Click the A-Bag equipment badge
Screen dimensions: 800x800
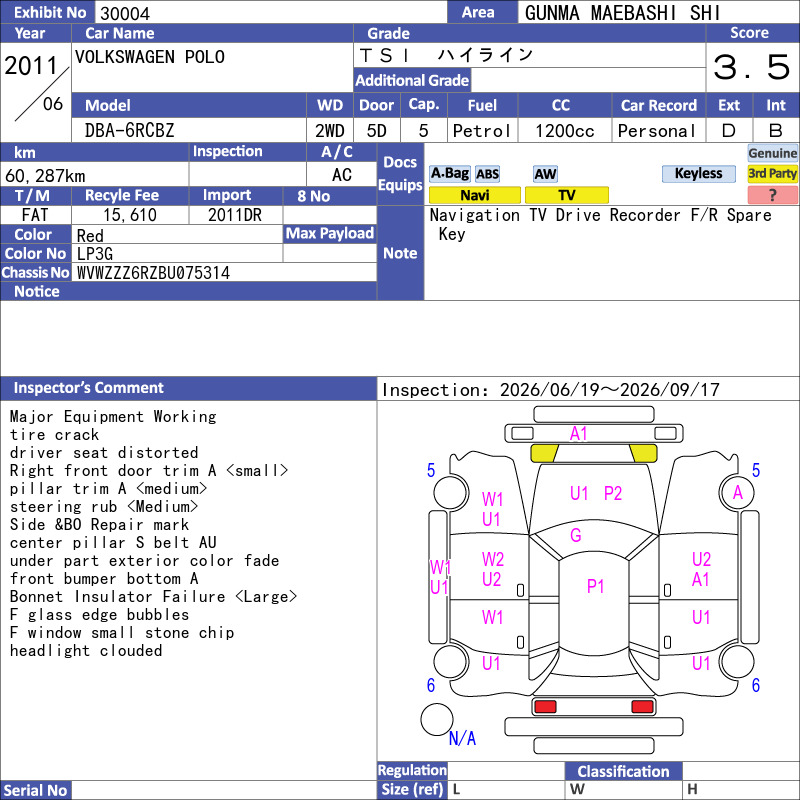click(449, 174)
